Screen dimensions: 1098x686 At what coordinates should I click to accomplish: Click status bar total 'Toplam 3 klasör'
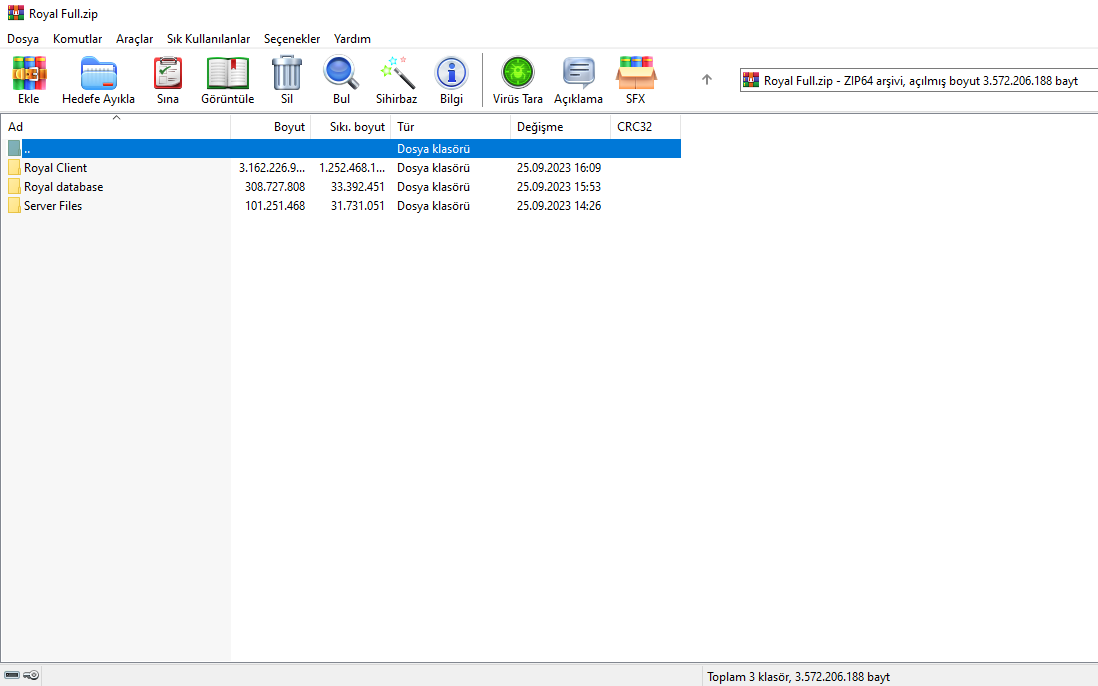(x=798, y=676)
